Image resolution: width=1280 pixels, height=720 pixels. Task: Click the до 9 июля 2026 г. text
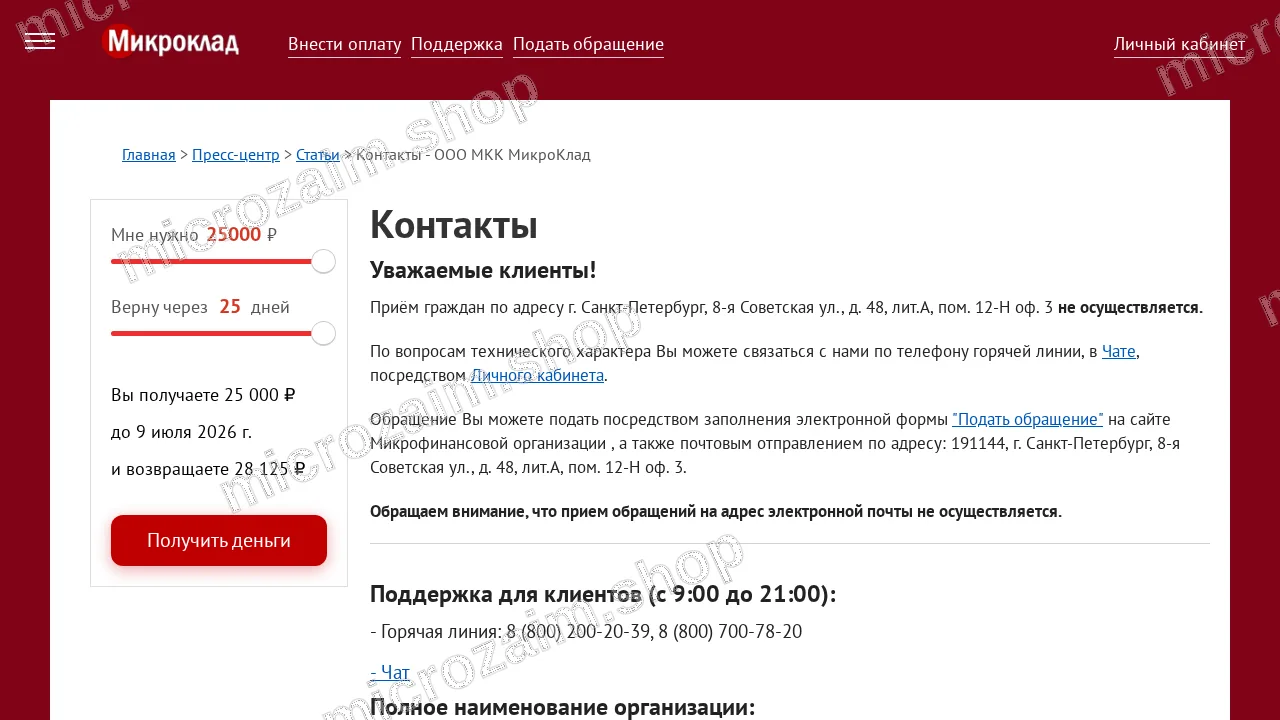(x=182, y=432)
